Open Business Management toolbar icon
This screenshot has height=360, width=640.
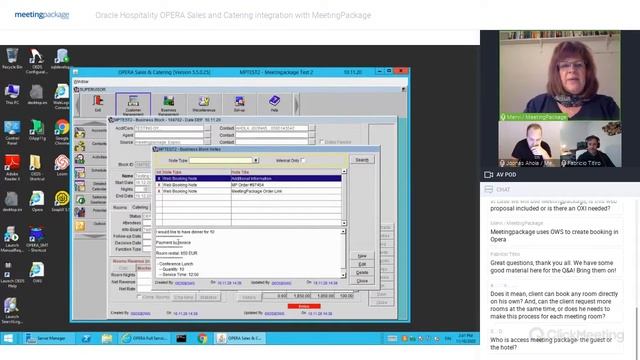pyautogui.click(x=169, y=104)
